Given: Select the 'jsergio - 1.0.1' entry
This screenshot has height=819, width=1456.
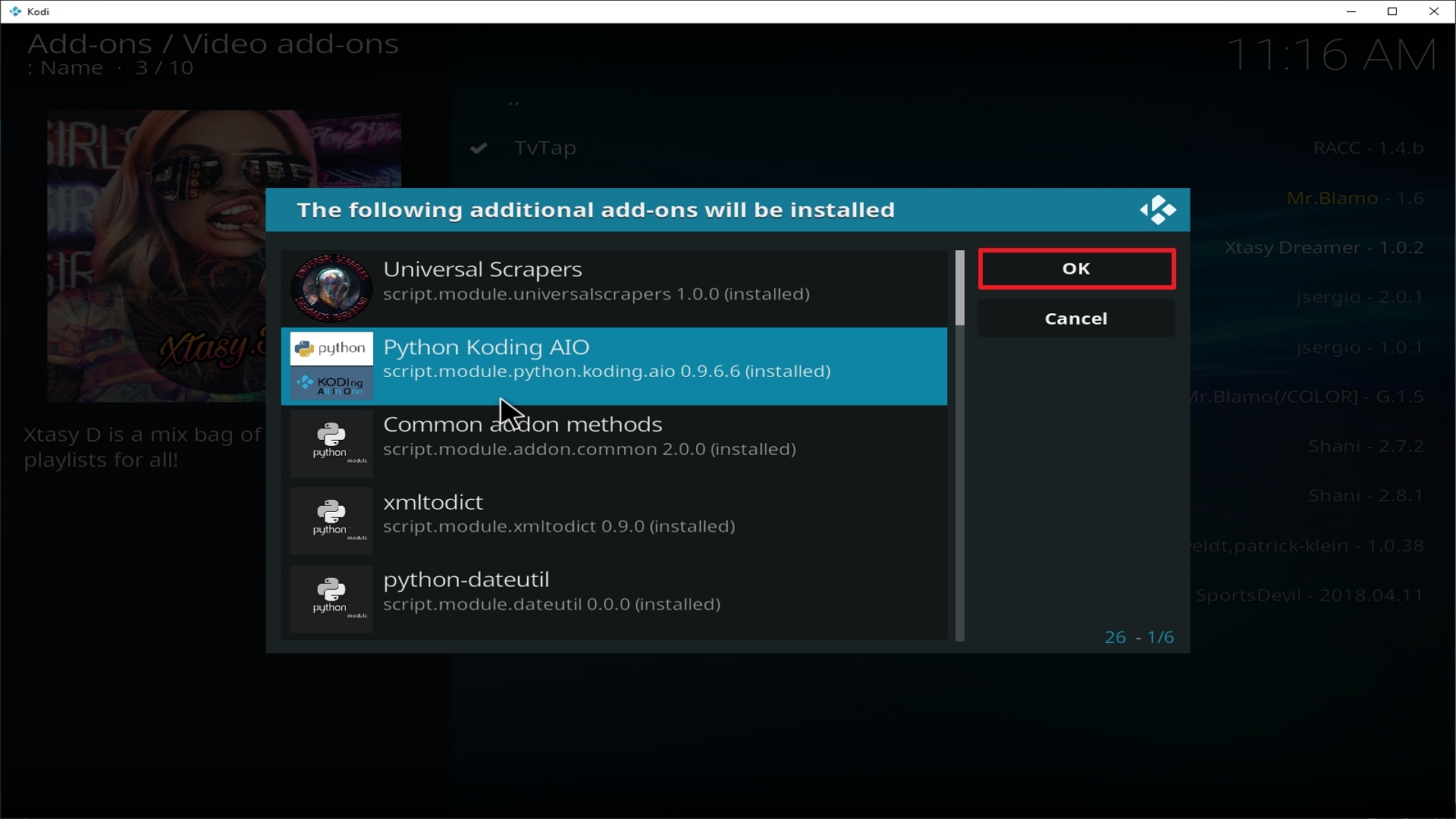Looking at the screenshot, I should 1360,347.
